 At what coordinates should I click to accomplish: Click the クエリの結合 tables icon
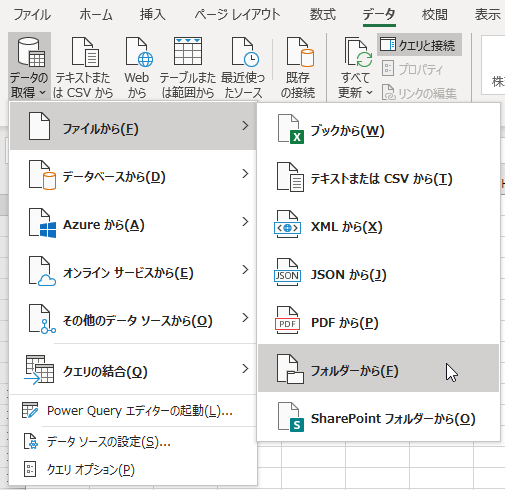click(x=39, y=370)
